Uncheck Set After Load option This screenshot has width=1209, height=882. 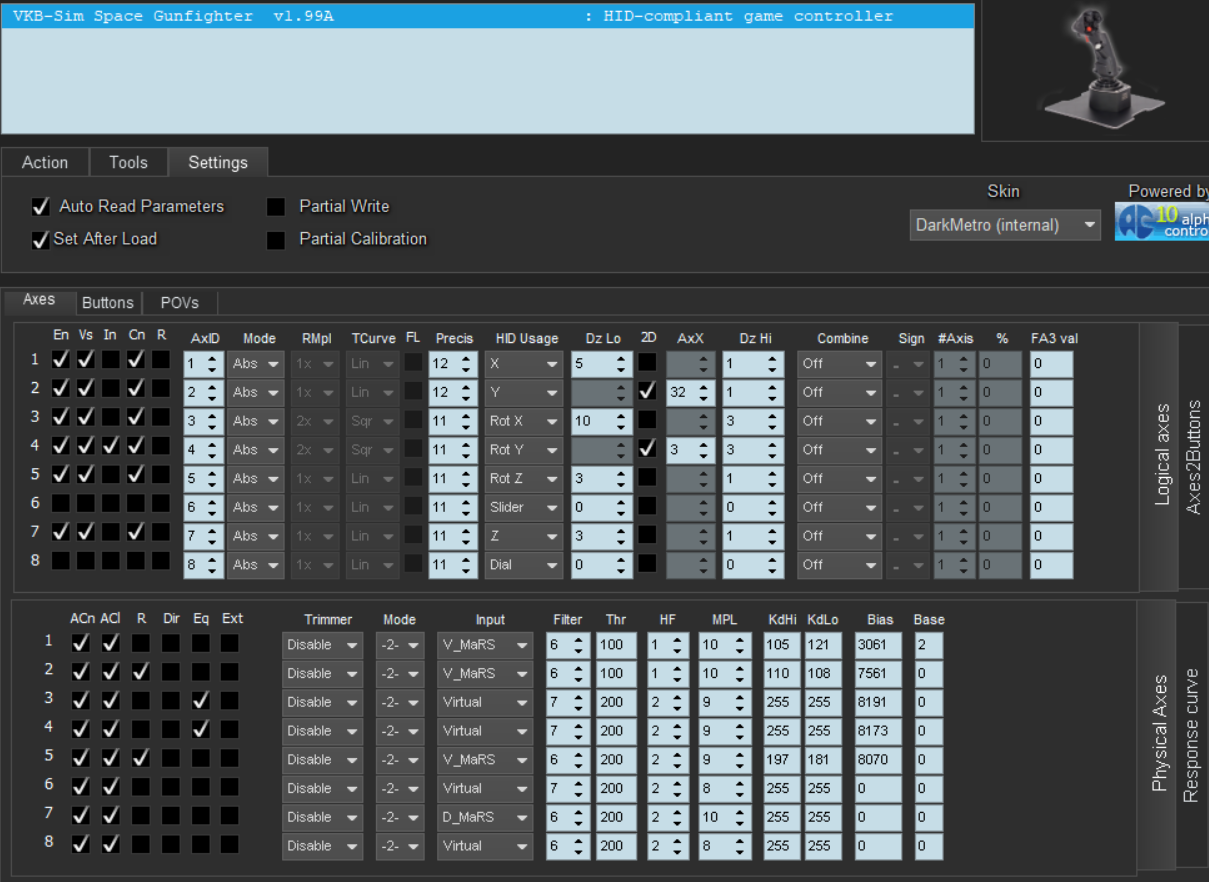(x=41, y=240)
